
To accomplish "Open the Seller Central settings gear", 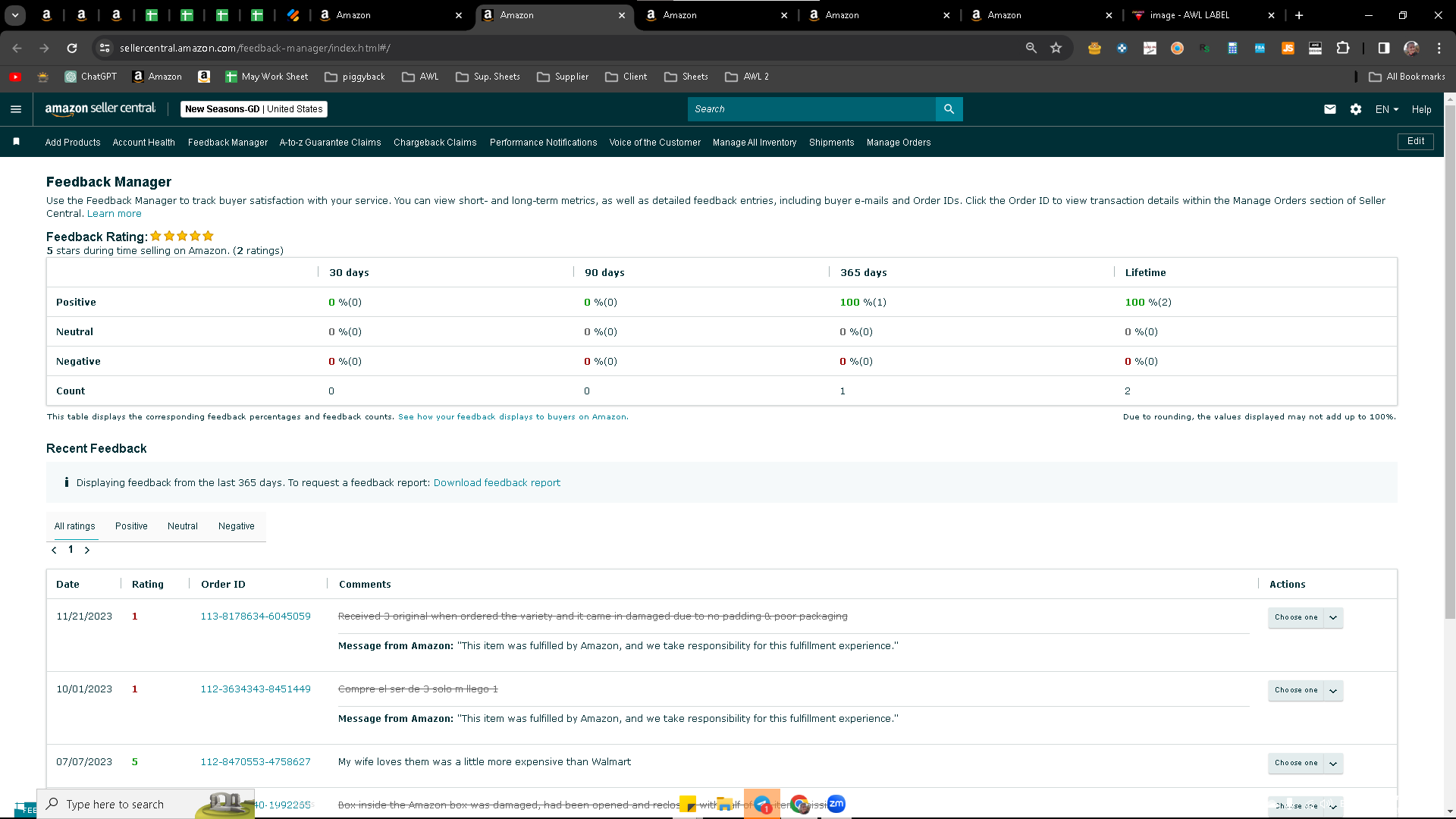I will (x=1356, y=109).
